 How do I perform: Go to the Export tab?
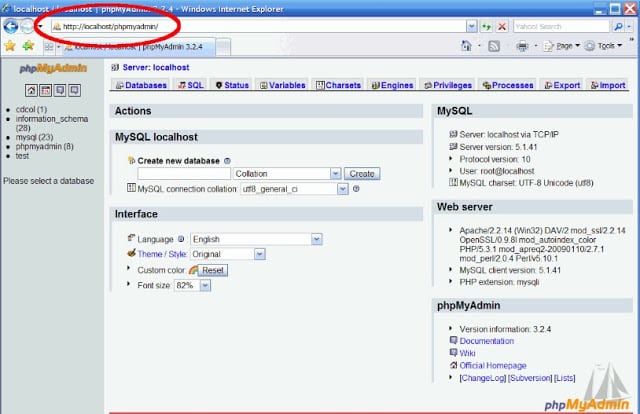560,85
